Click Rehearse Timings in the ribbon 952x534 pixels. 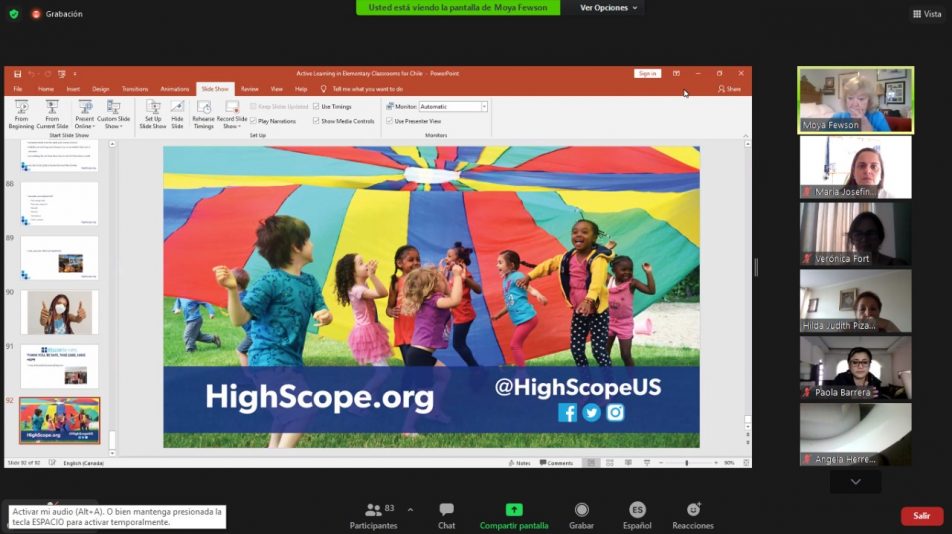[x=203, y=115]
